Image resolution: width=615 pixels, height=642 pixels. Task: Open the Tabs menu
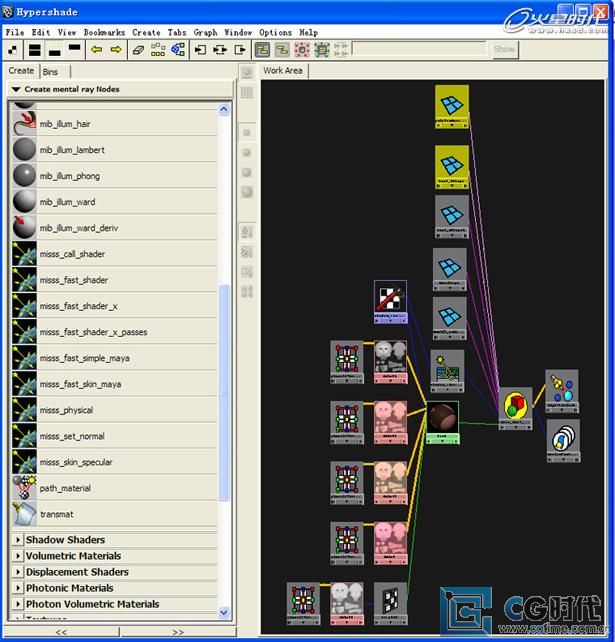click(x=177, y=32)
